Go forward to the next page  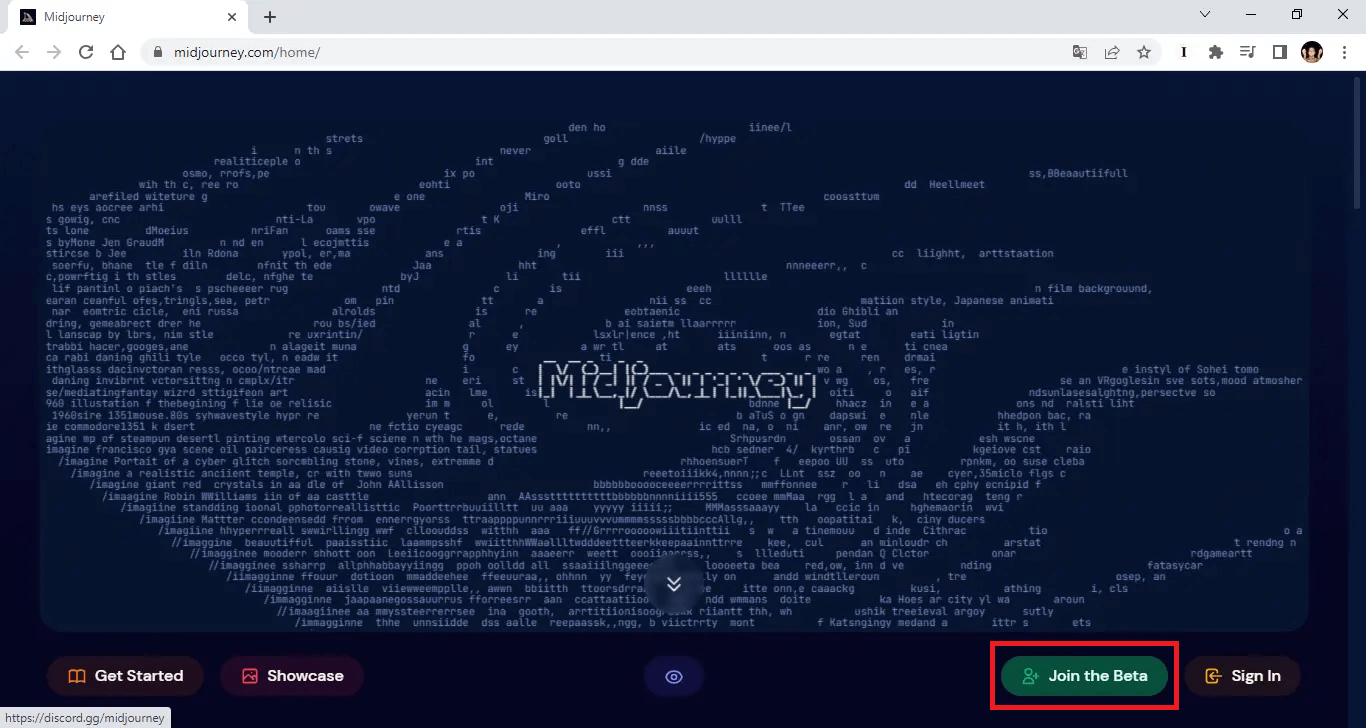pos(54,52)
